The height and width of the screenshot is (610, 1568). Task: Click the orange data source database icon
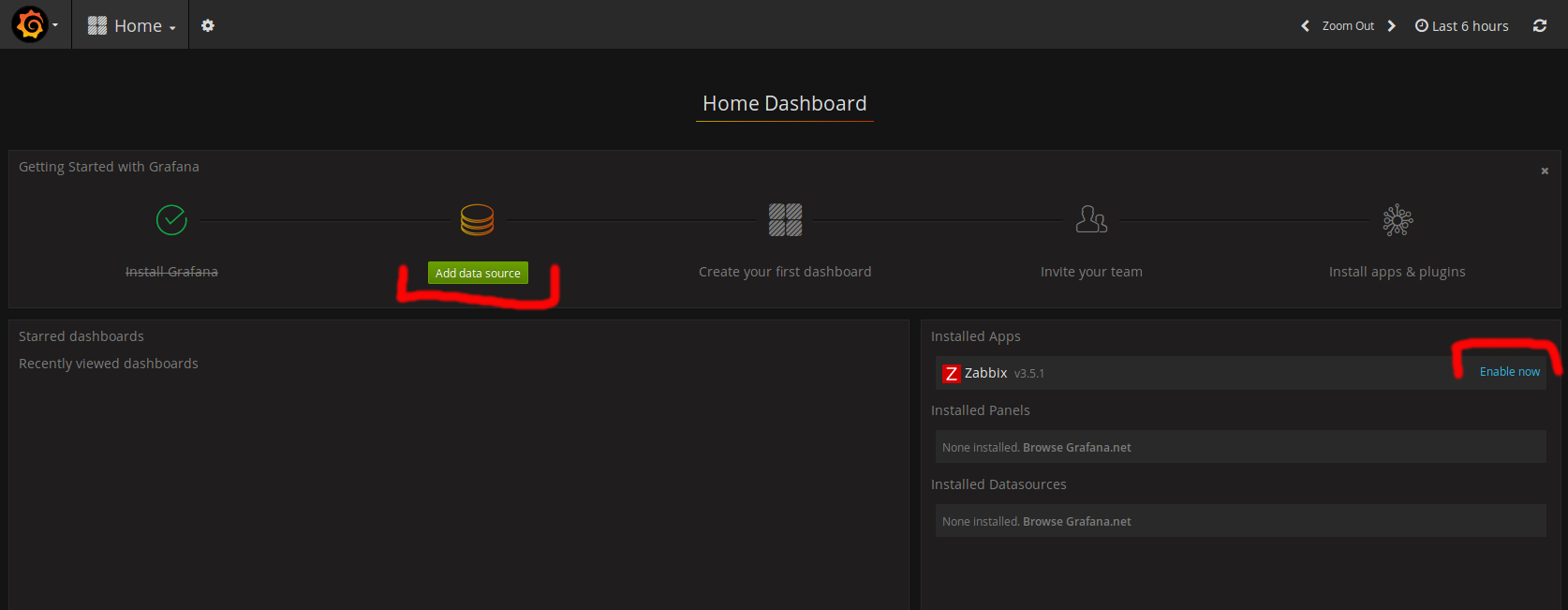(x=477, y=220)
